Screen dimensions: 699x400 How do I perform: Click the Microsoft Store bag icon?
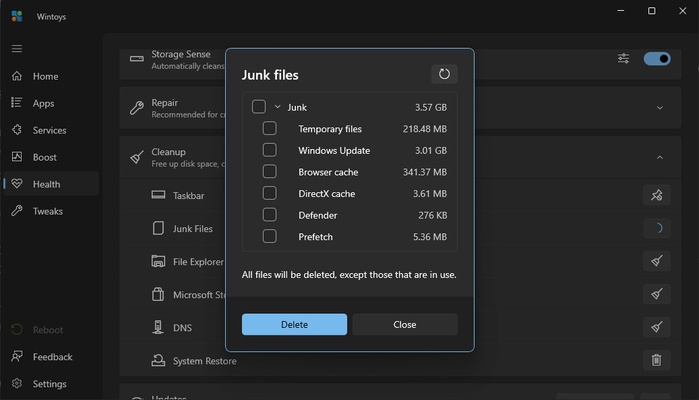158,294
